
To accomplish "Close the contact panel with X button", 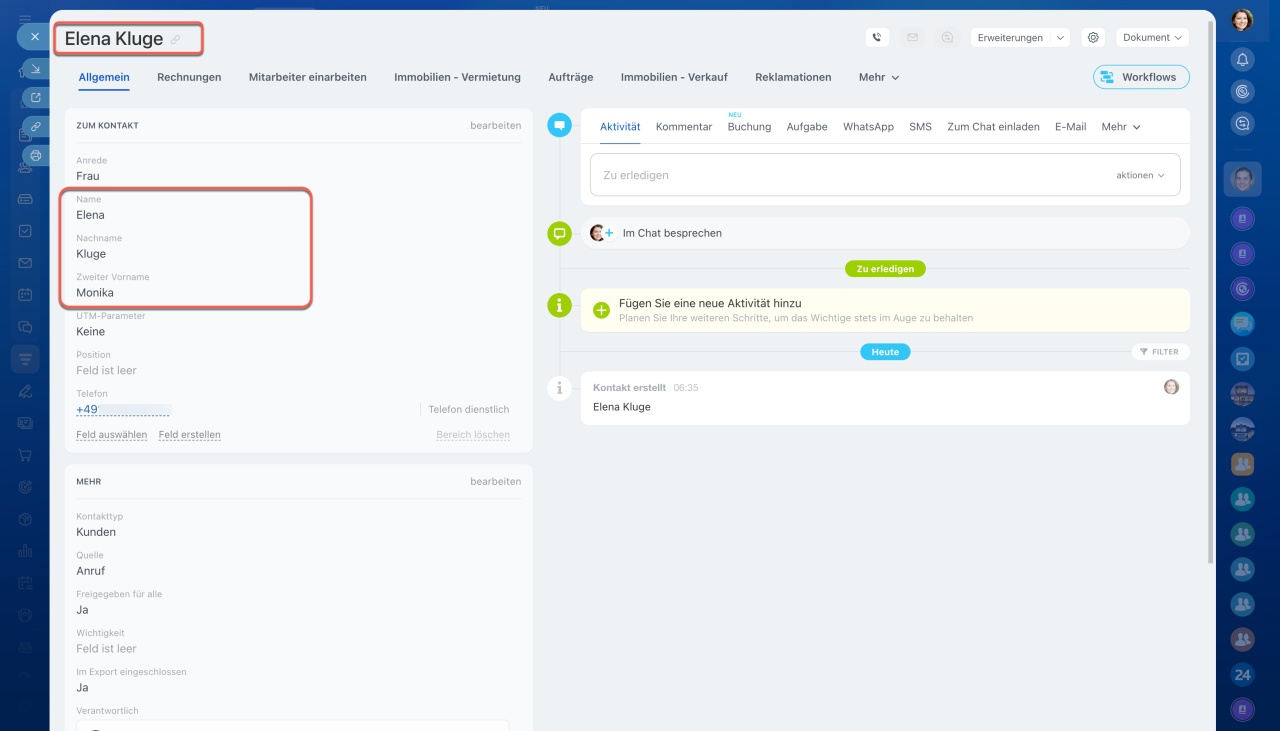I will pyautogui.click(x=34, y=36).
